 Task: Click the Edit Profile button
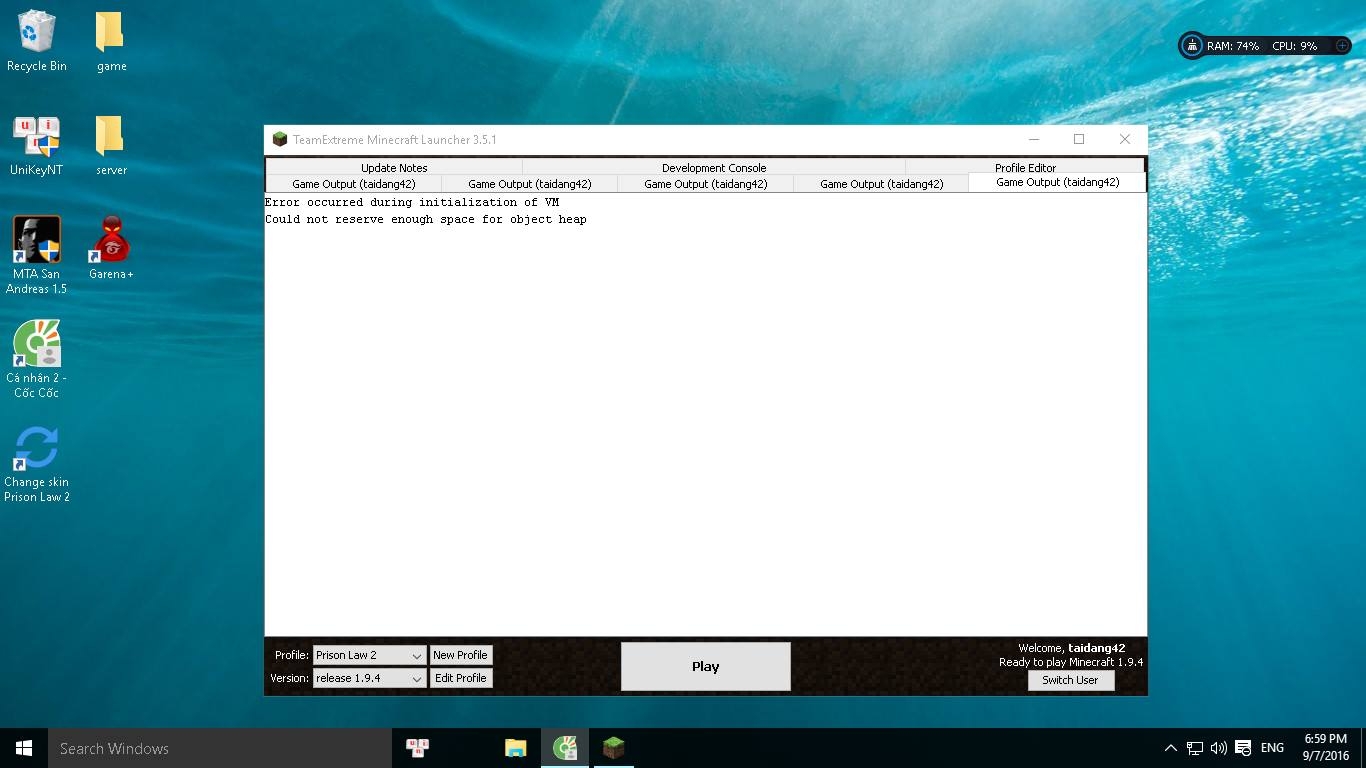pyautogui.click(x=460, y=678)
